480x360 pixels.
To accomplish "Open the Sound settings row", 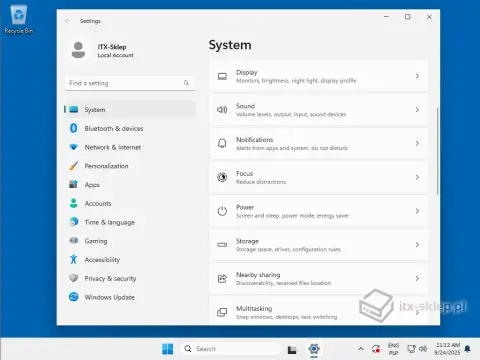I will pyautogui.click(x=319, y=110).
